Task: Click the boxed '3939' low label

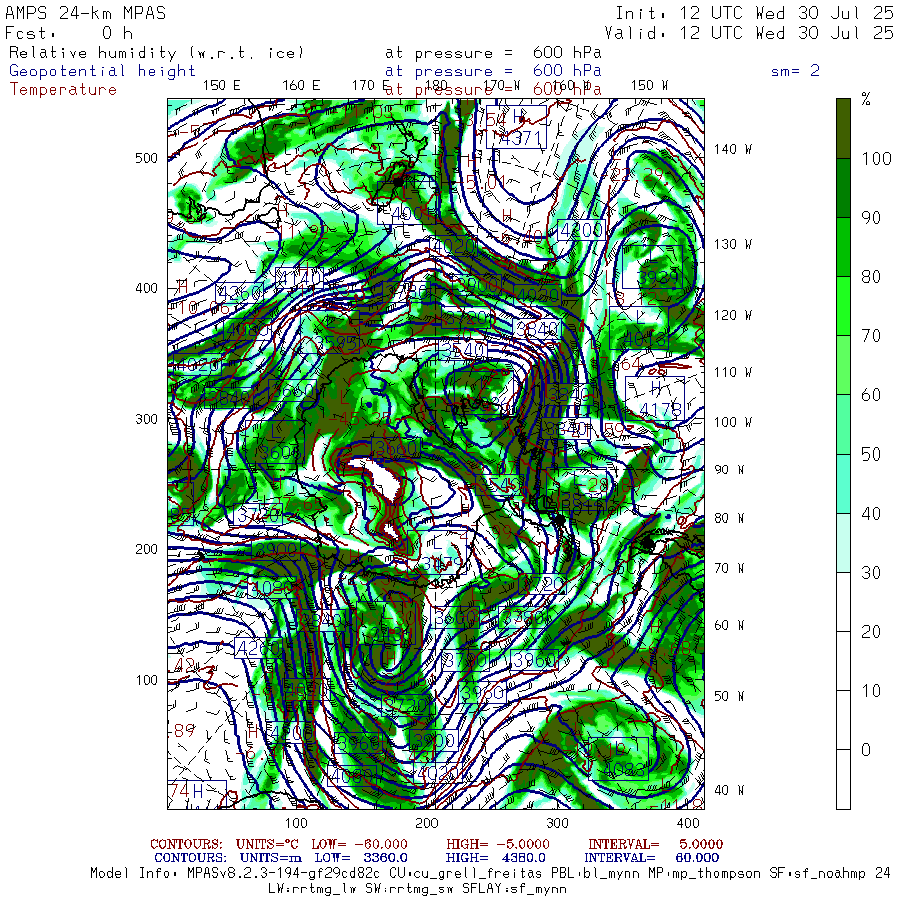Action: pyautogui.click(x=653, y=267)
